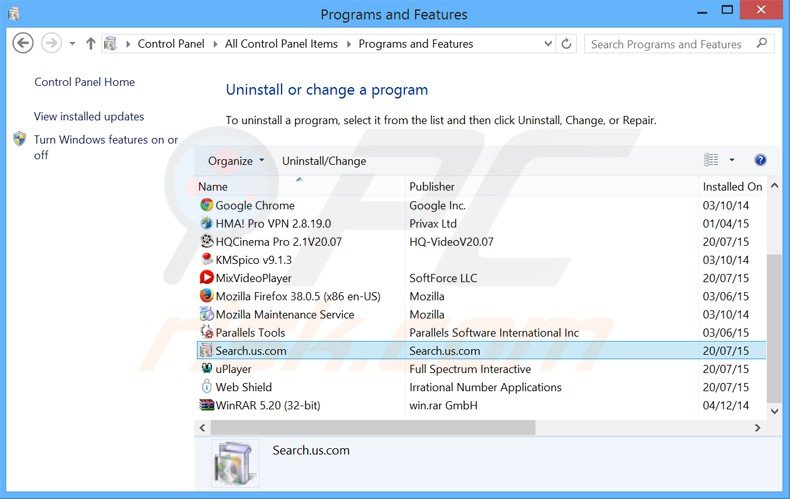Click the uPlayer icon
The image size is (790, 499).
click(207, 368)
